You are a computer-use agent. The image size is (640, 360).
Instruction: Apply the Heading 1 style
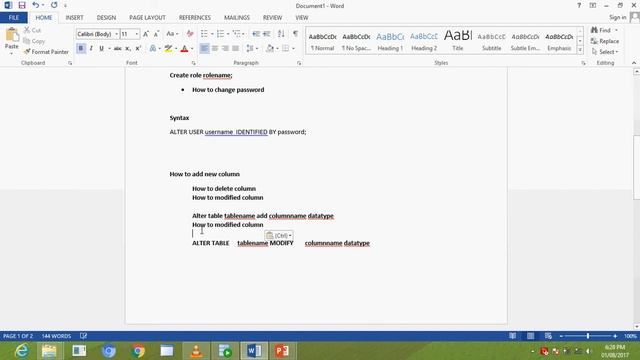coord(390,41)
